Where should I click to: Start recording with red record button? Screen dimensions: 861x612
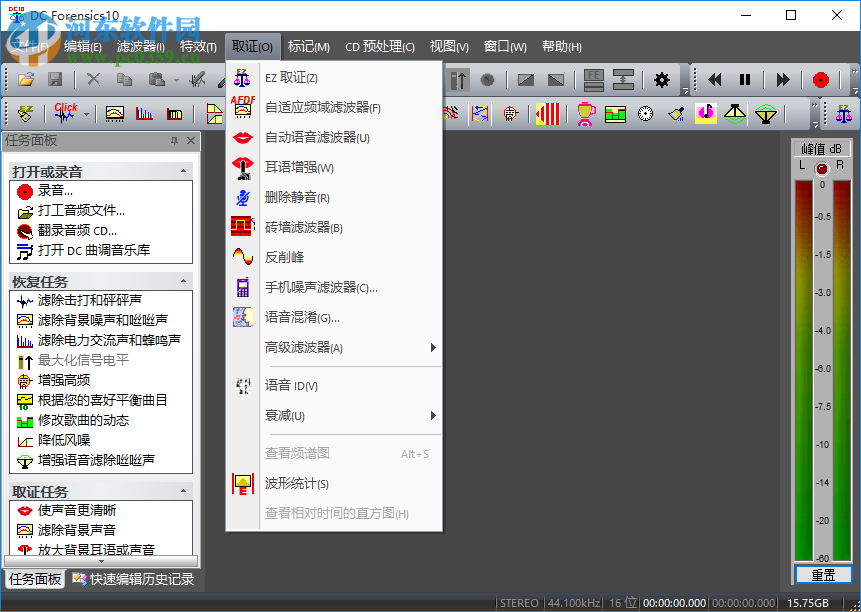coord(820,80)
